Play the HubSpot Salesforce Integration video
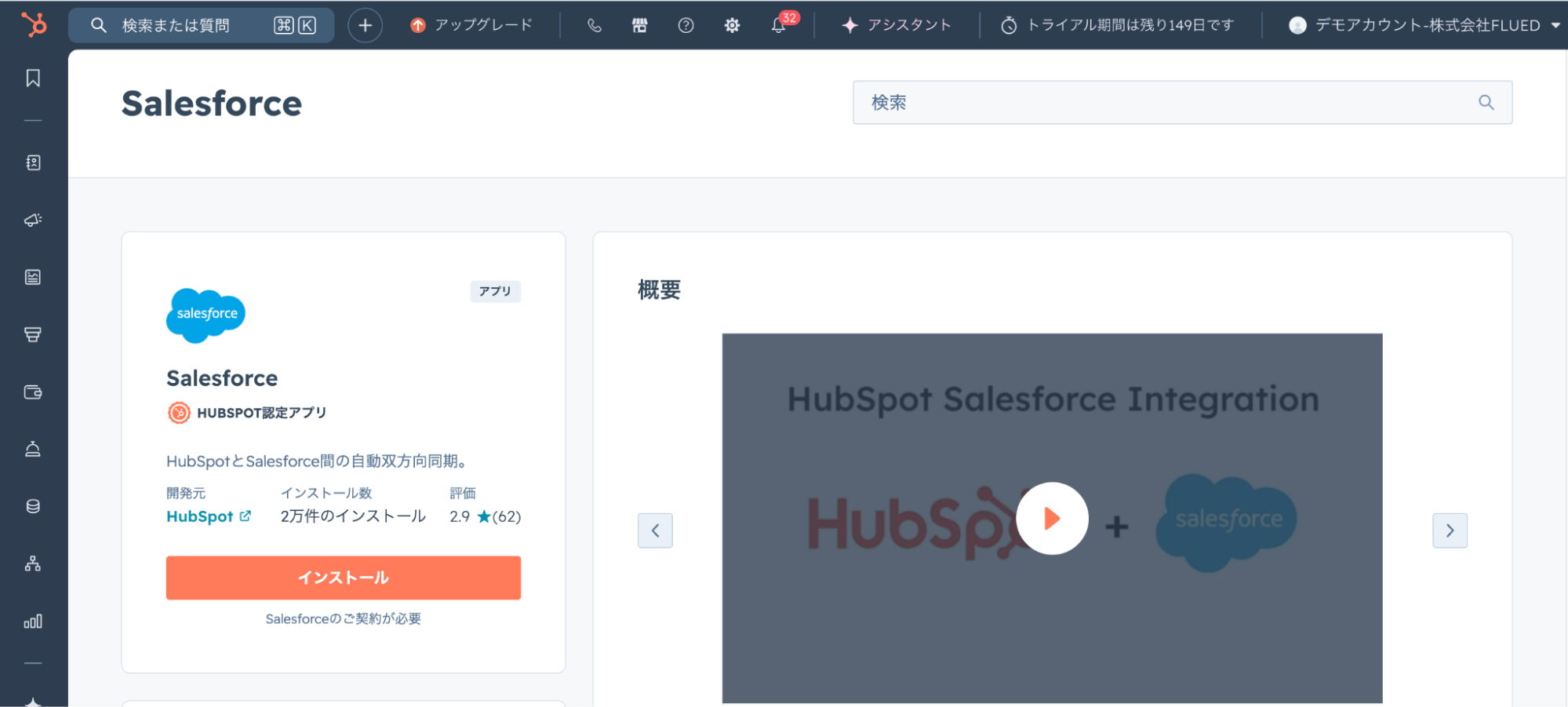Image resolution: width=1568 pixels, height=707 pixels. (1052, 518)
